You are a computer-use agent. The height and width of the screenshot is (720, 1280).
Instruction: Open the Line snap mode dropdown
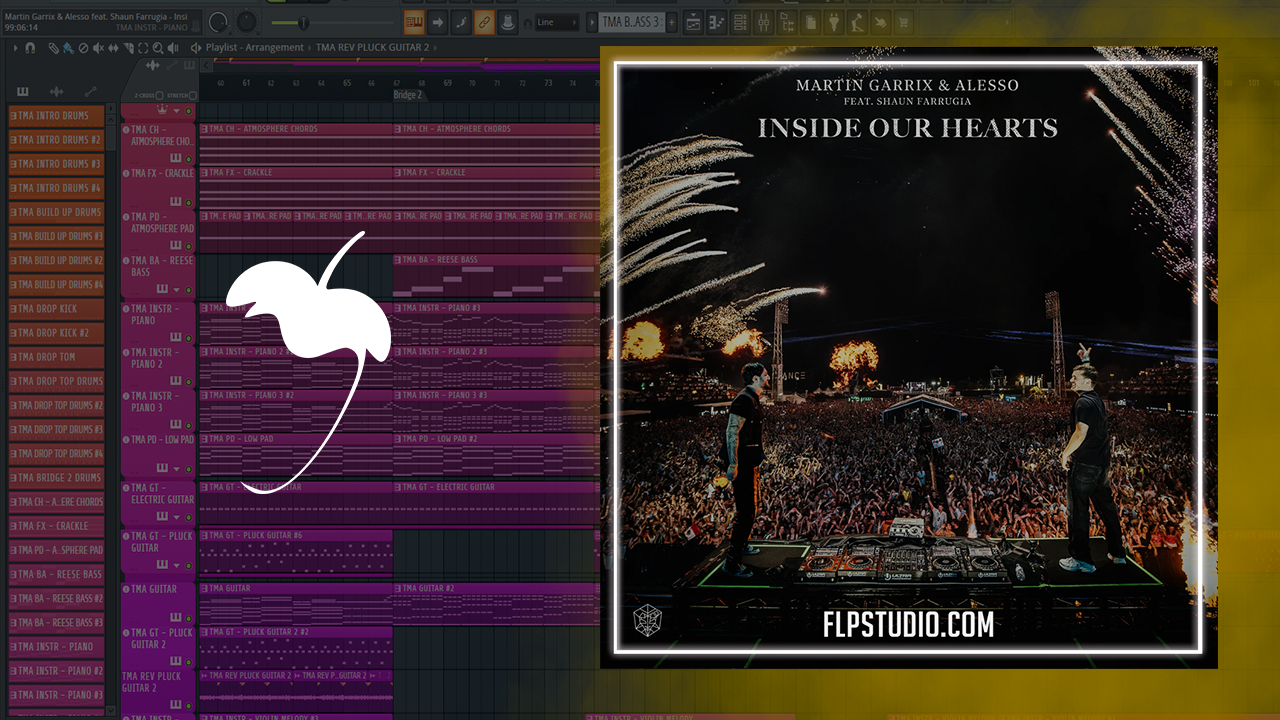(556, 22)
